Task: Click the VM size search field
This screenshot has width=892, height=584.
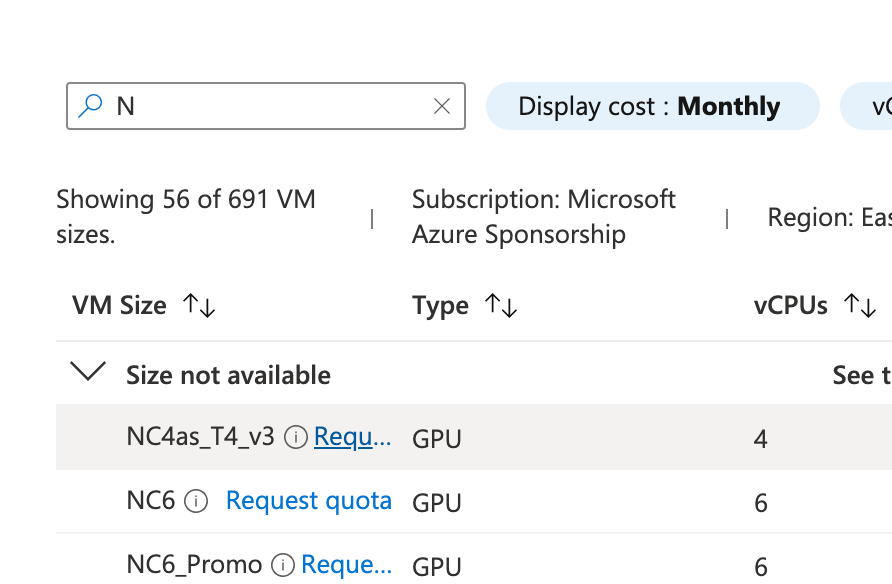Action: click(270, 106)
